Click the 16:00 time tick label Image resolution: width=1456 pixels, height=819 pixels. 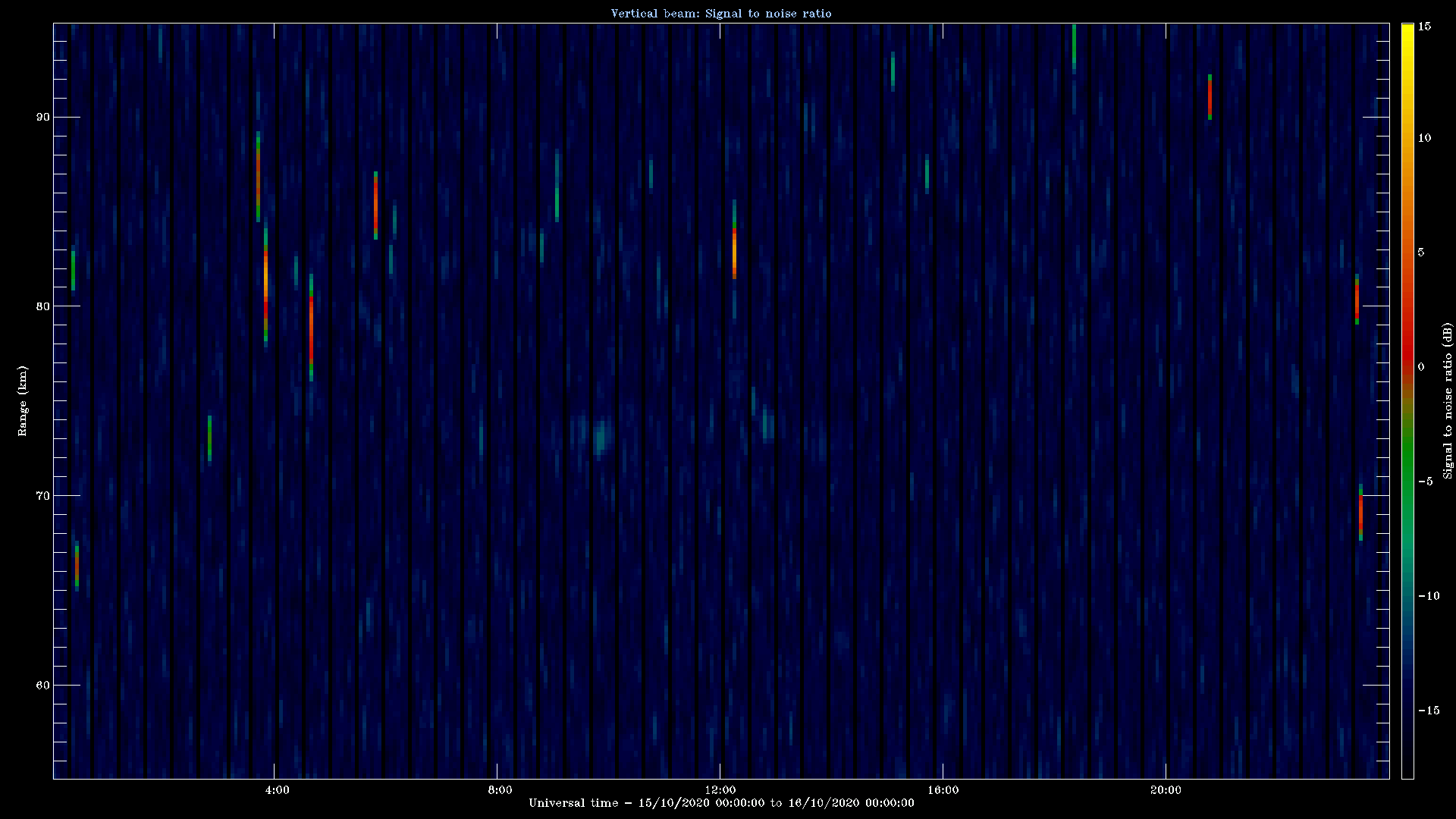click(x=943, y=789)
